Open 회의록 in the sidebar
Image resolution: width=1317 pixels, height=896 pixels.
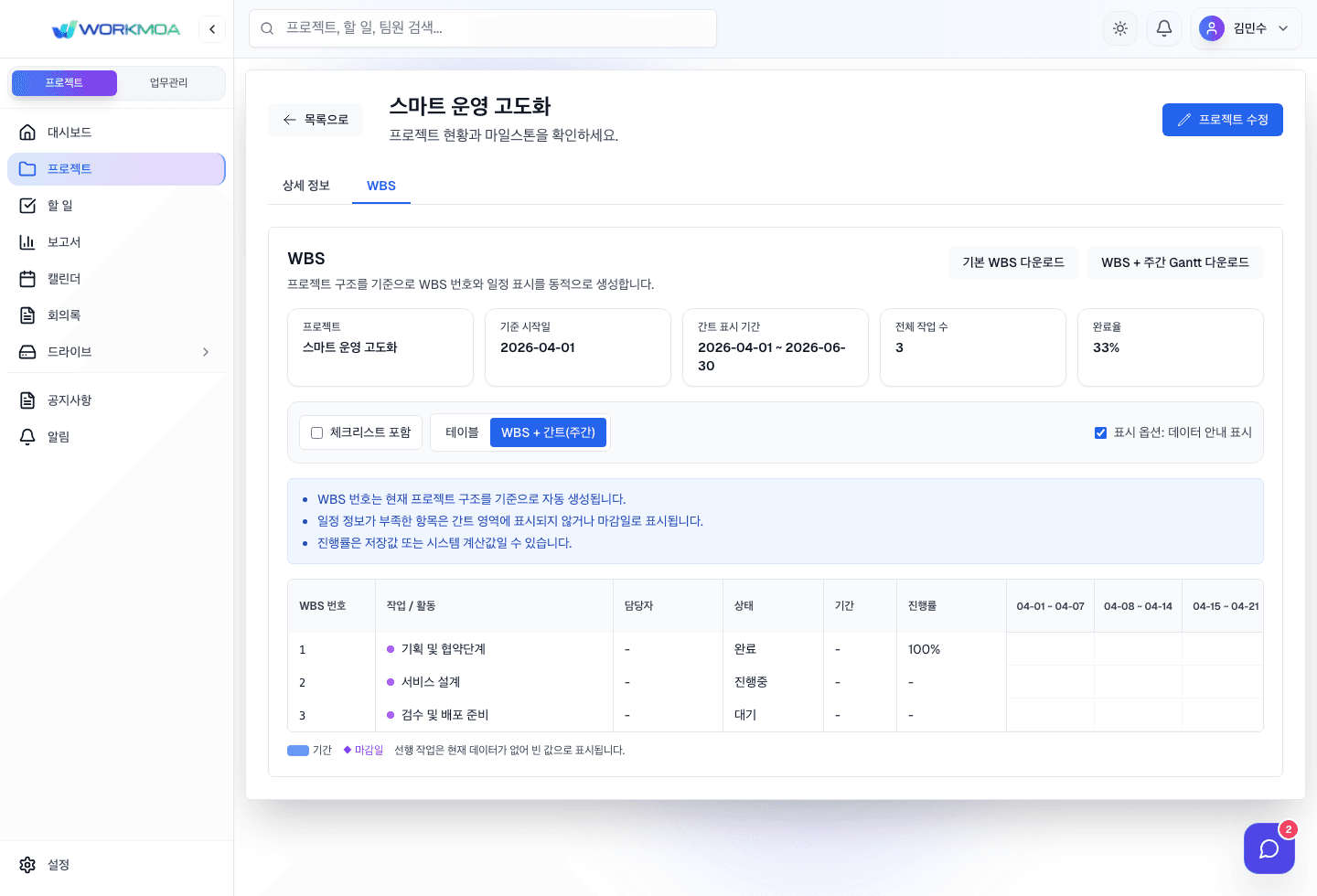pyautogui.click(x=116, y=315)
